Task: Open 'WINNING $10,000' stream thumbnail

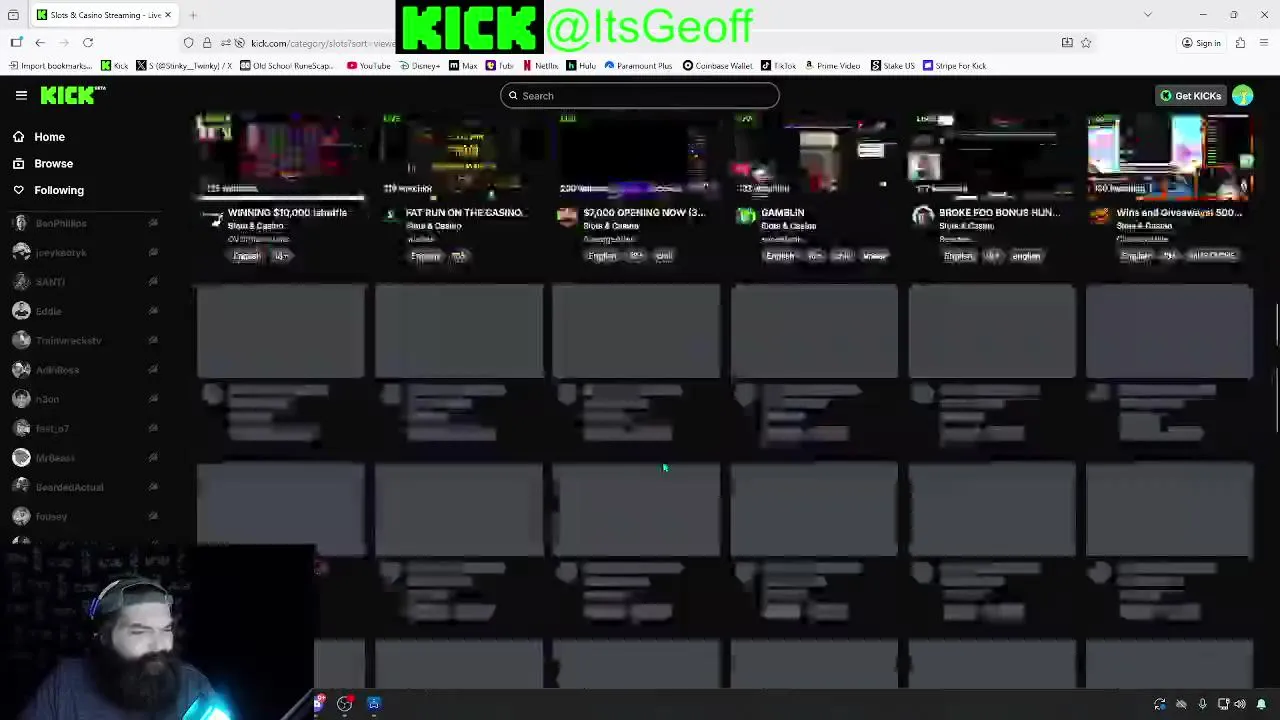Action: point(281,155)
